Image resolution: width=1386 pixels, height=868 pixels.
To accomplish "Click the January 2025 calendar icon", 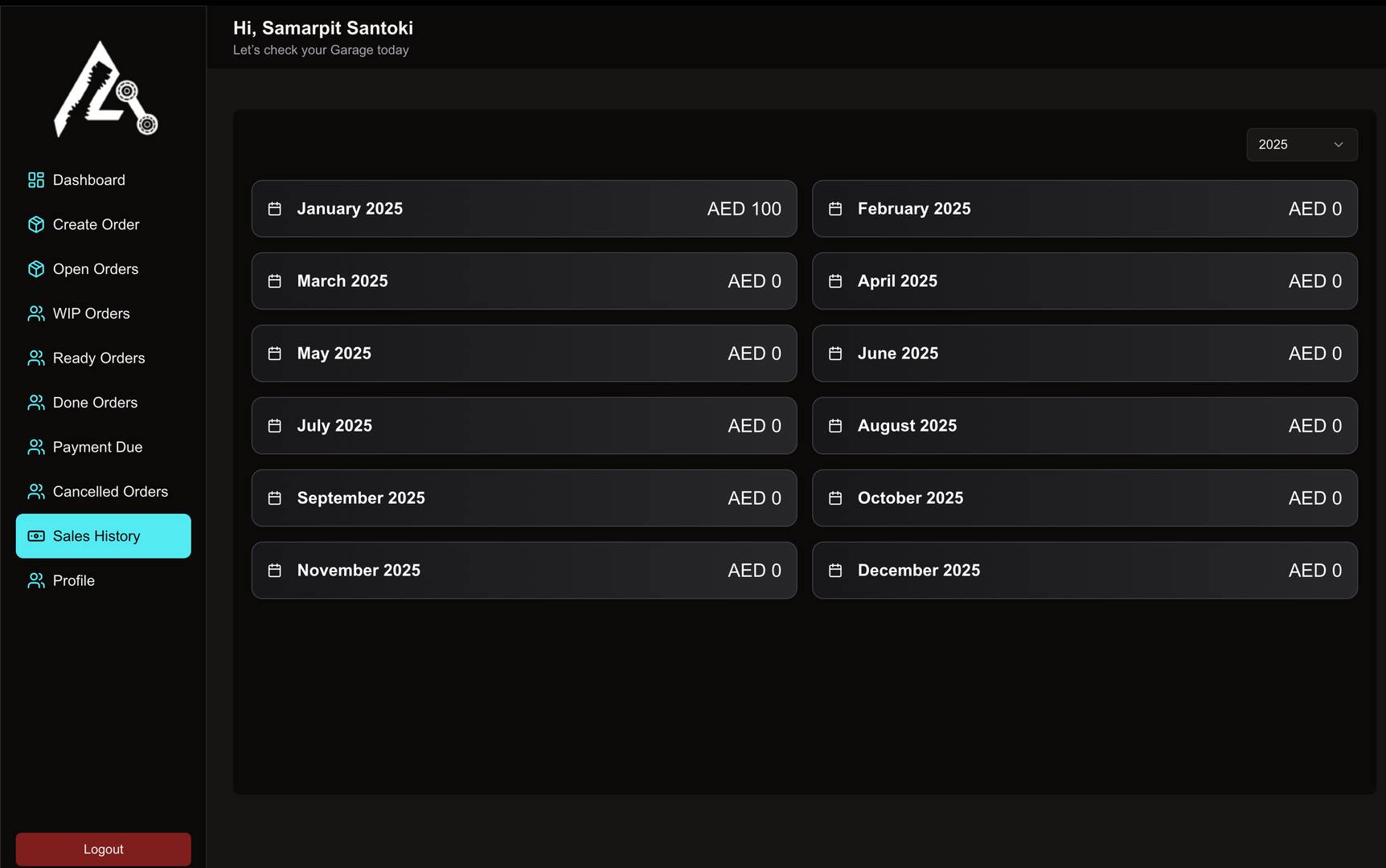I will (275, 209).
